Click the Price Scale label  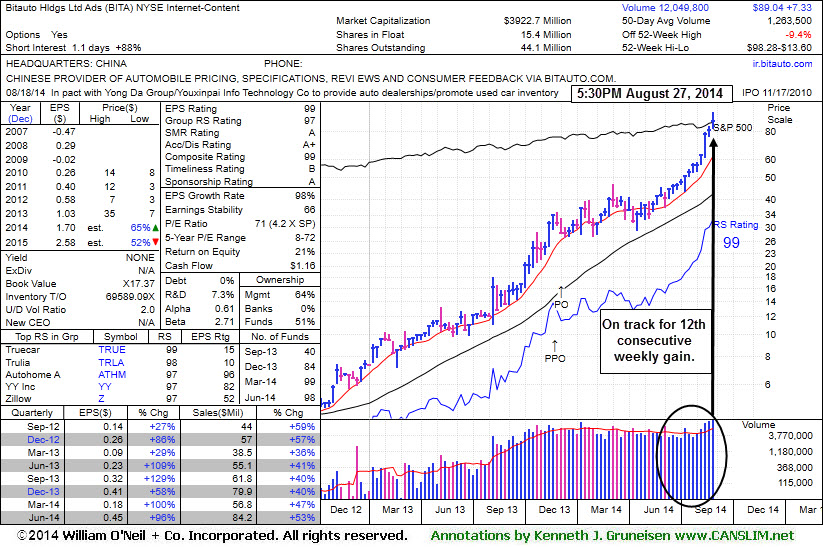tap(779, 114)
